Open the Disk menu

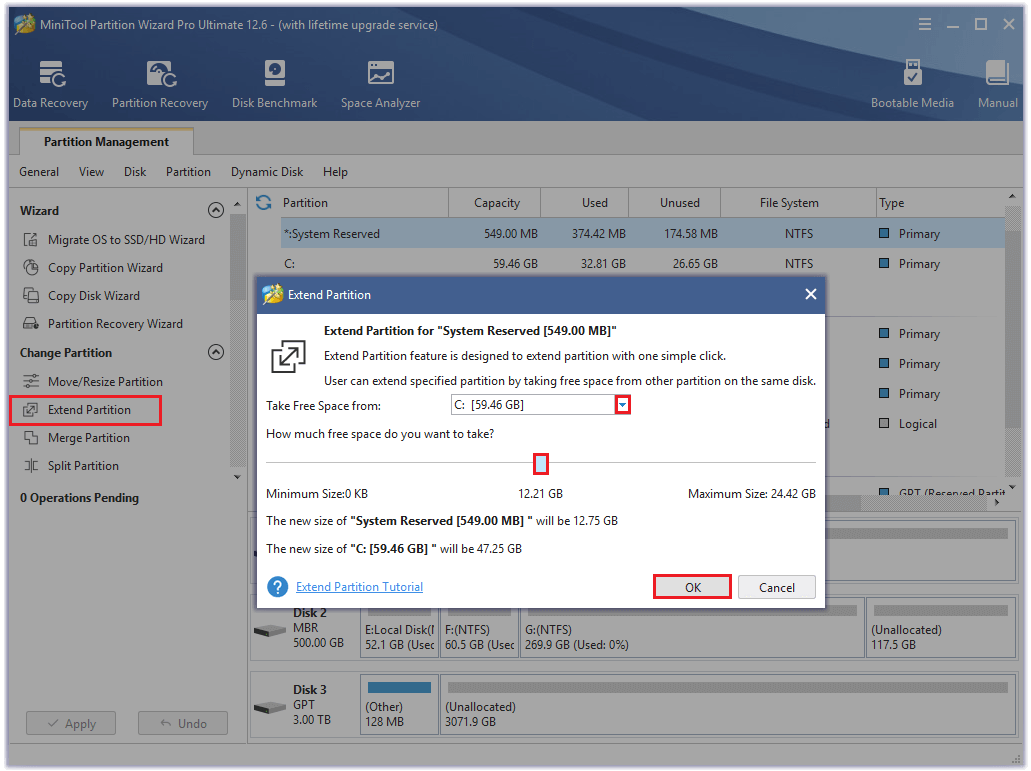point(135,172)
